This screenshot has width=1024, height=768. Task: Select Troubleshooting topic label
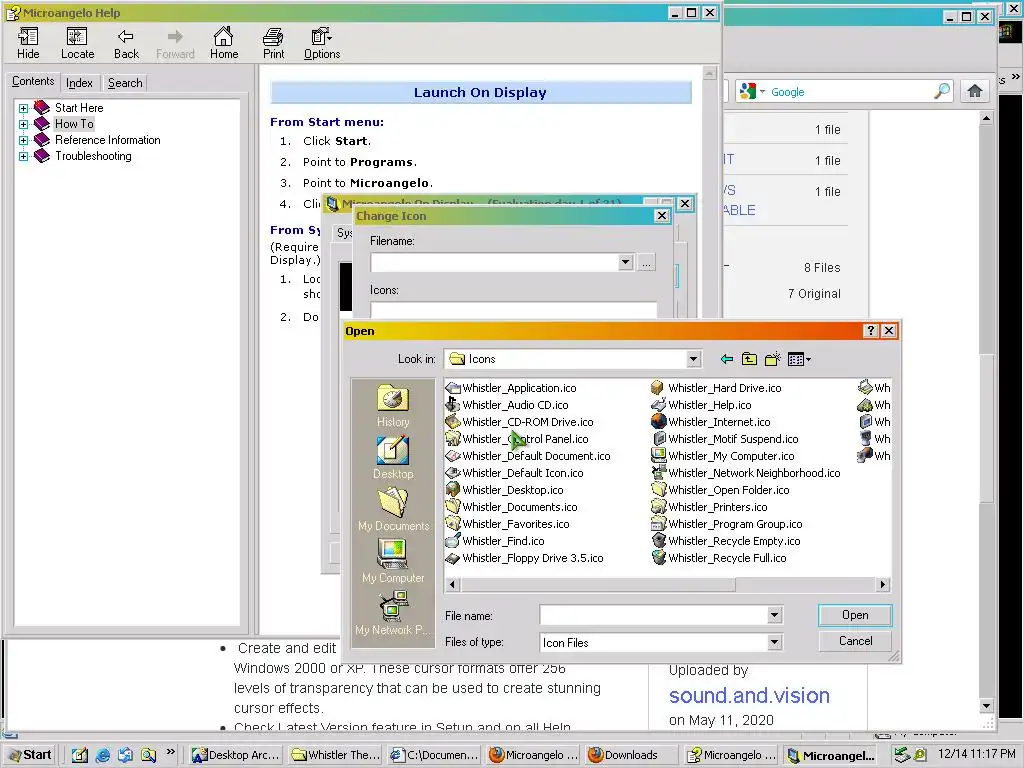pos(93,156)
